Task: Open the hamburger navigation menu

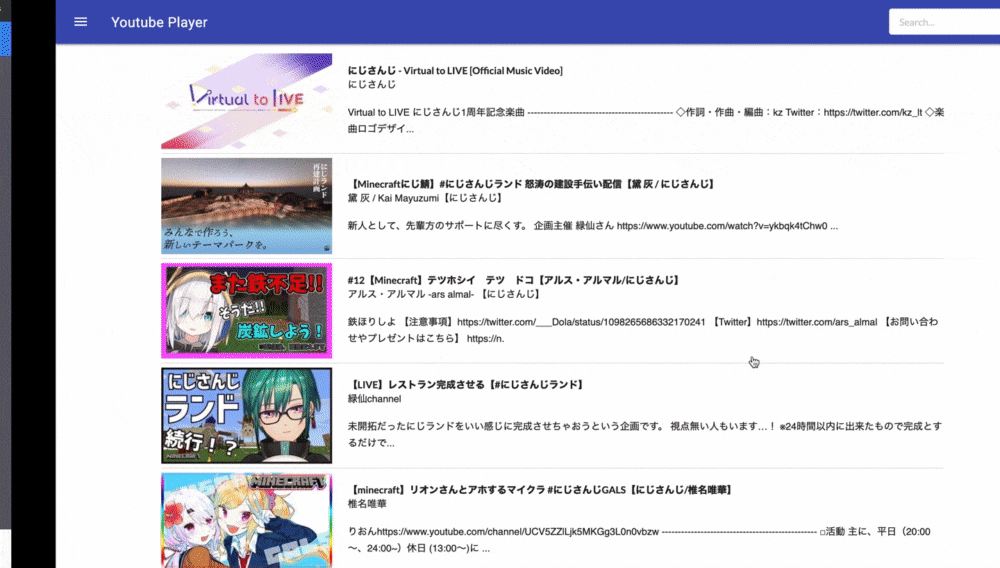Action: pos(80,22)
